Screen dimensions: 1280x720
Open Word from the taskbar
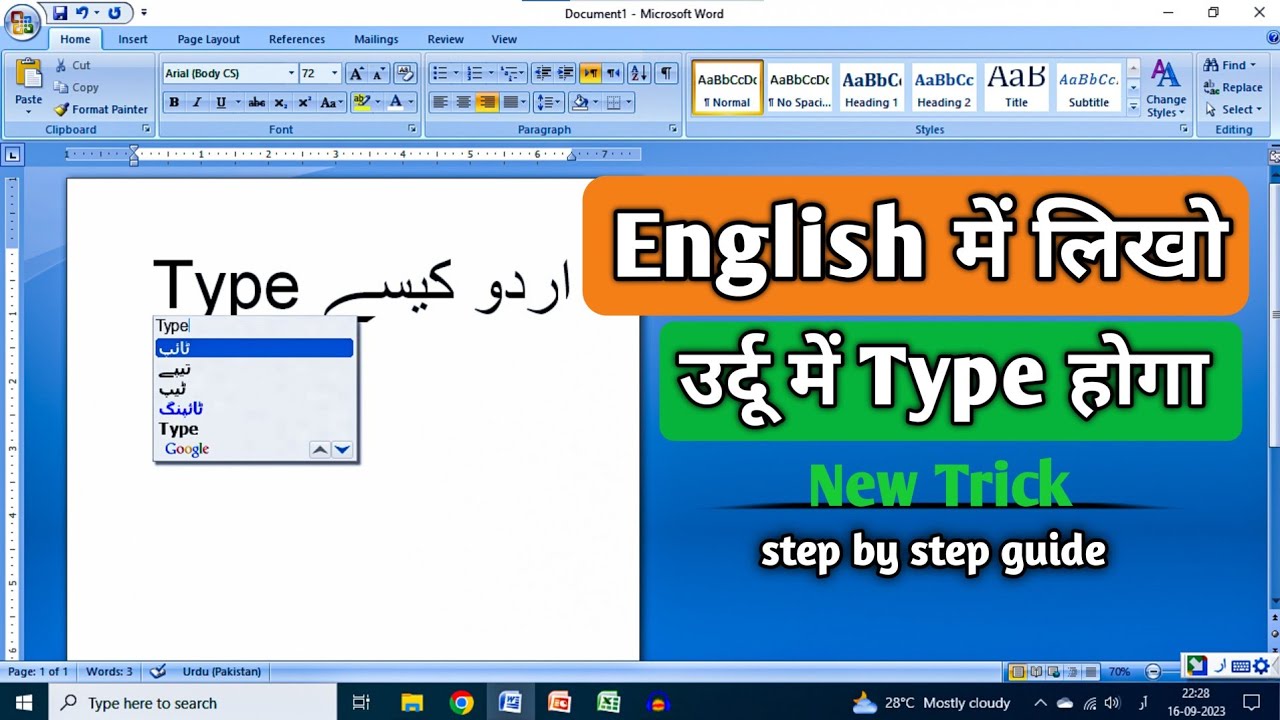point(510,703)
